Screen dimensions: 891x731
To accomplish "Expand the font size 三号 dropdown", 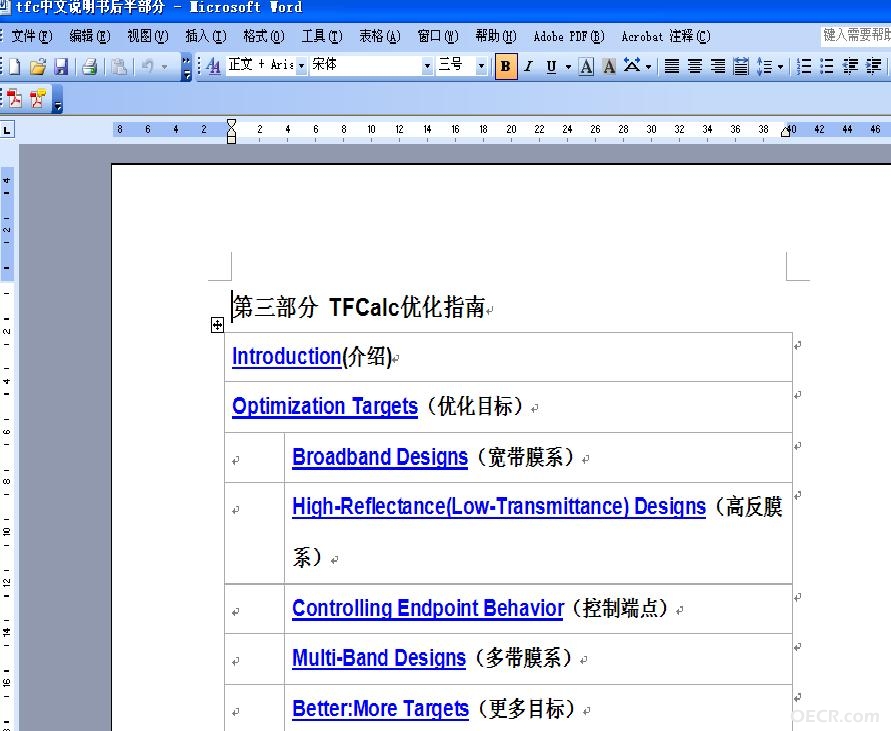I will pyautogui.click(x=481, y=66).
